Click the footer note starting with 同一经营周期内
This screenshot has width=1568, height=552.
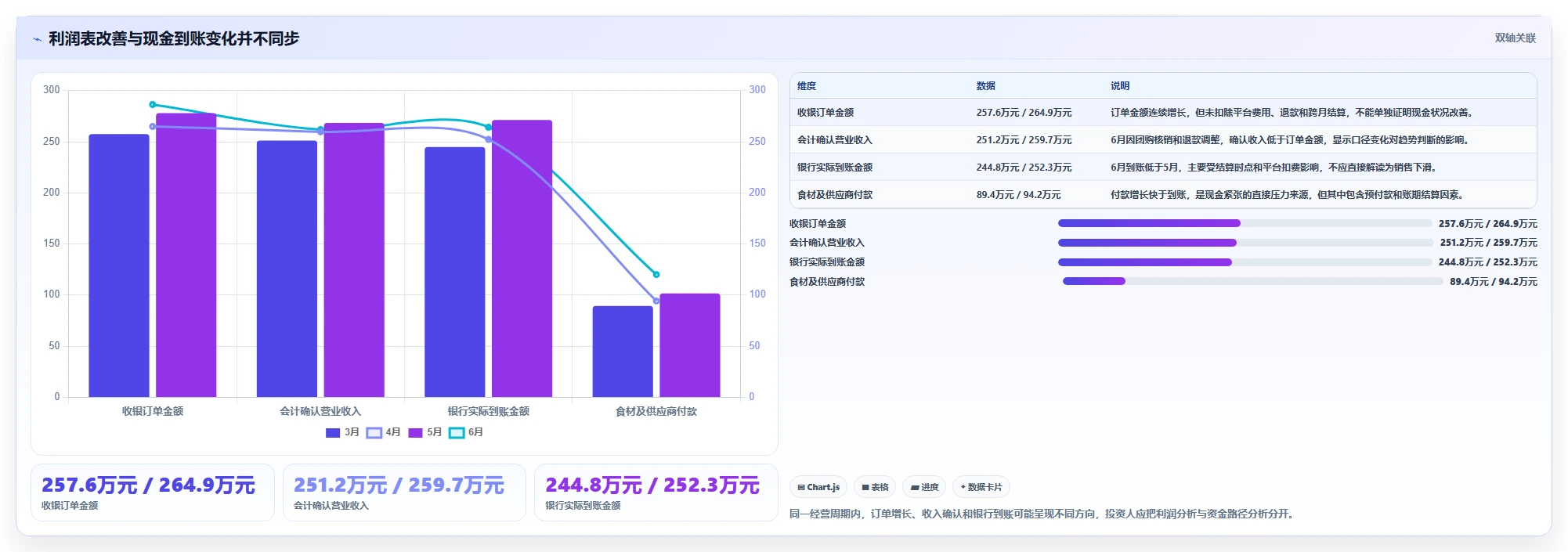click(x=1043, y=514)
